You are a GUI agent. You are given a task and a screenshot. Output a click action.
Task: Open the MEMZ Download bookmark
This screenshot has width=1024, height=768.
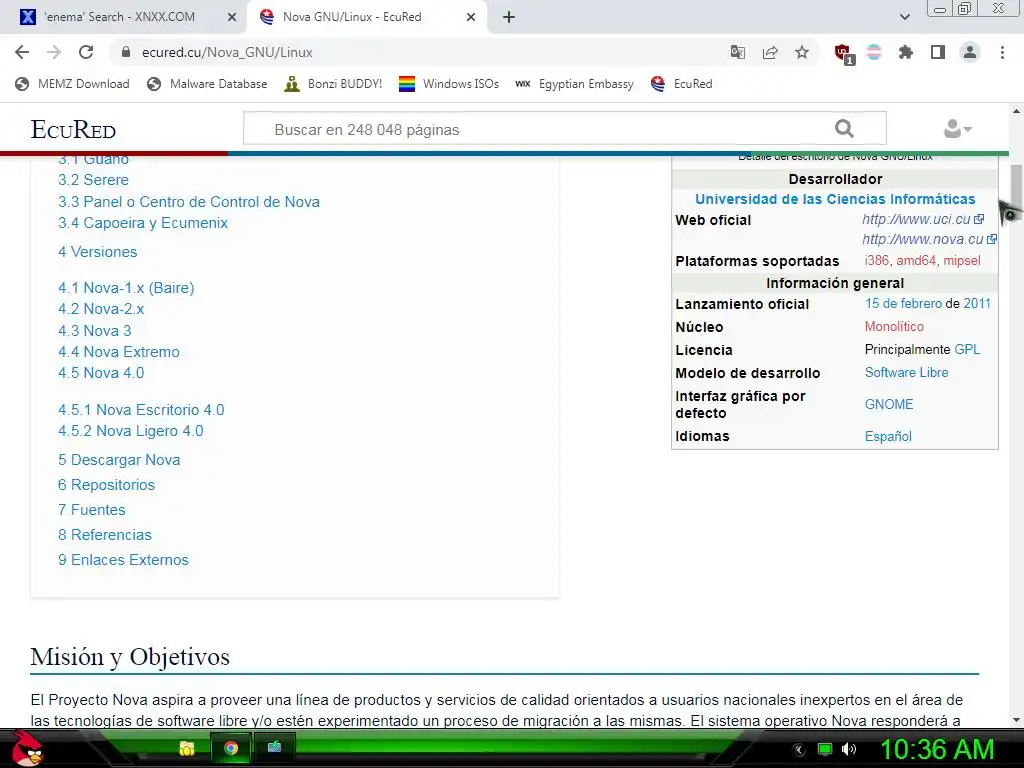click(x=72, y=84)
